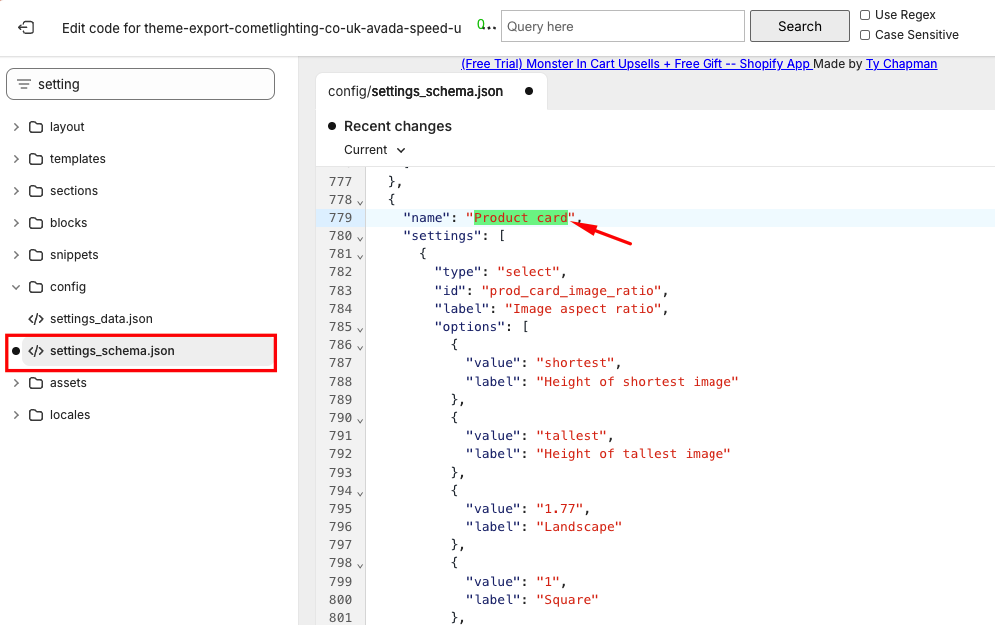Image resolution: width=995 pixels, height=625 pixels.
Task: Expand the locales folder chevron
Action: [x=16, y=415]
